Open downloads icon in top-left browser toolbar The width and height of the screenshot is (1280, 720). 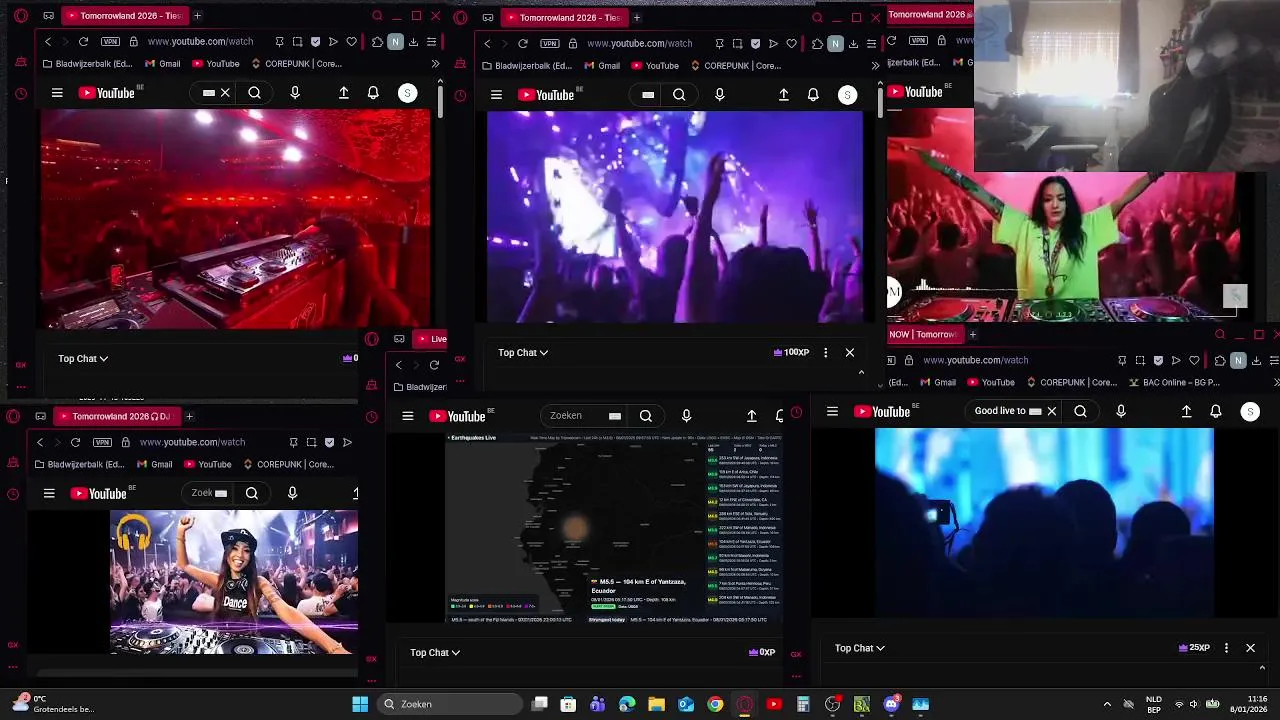[x=413, y=42]
